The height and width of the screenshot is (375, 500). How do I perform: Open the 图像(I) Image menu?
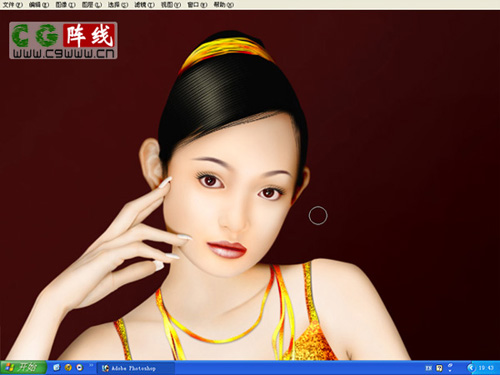pyautogui.click(x=66, y=5)
